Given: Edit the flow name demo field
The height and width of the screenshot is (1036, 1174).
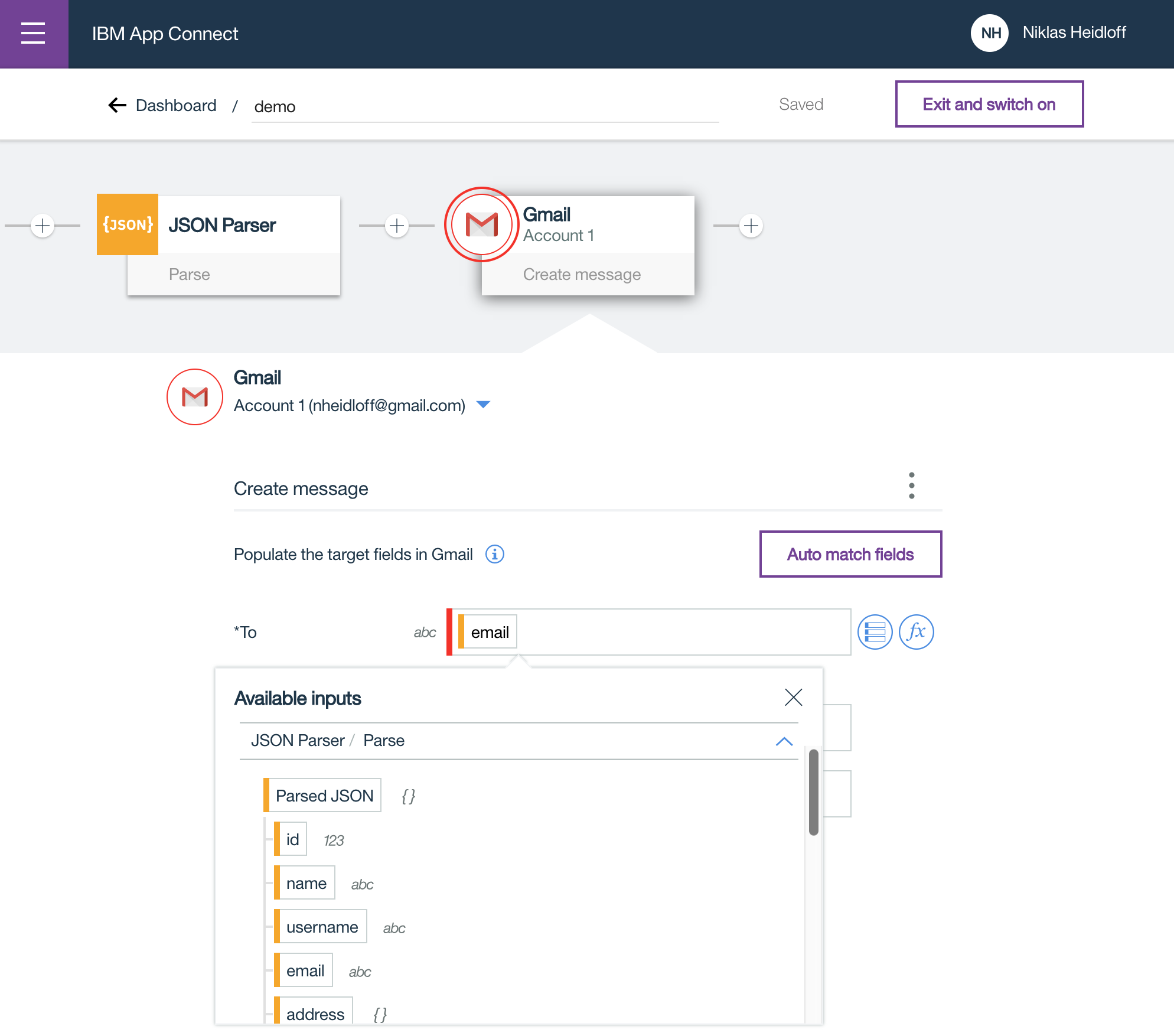Looking at the screenshot, I should pyautogui.click(x=485, y=106).
